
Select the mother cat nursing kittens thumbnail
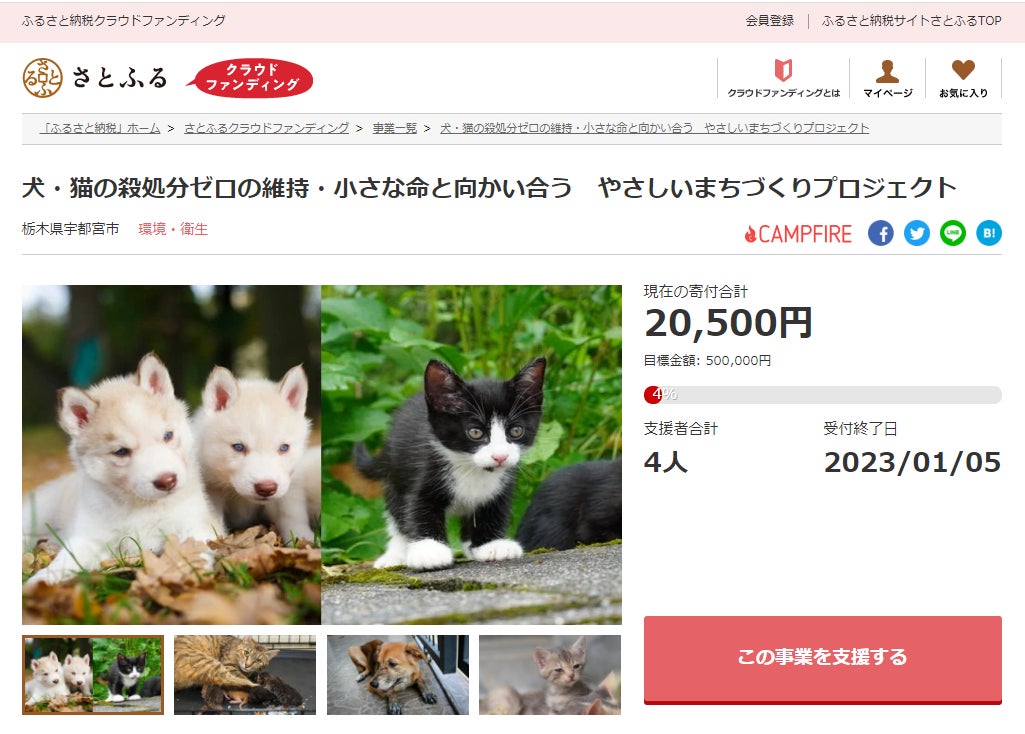pos(244,675)
